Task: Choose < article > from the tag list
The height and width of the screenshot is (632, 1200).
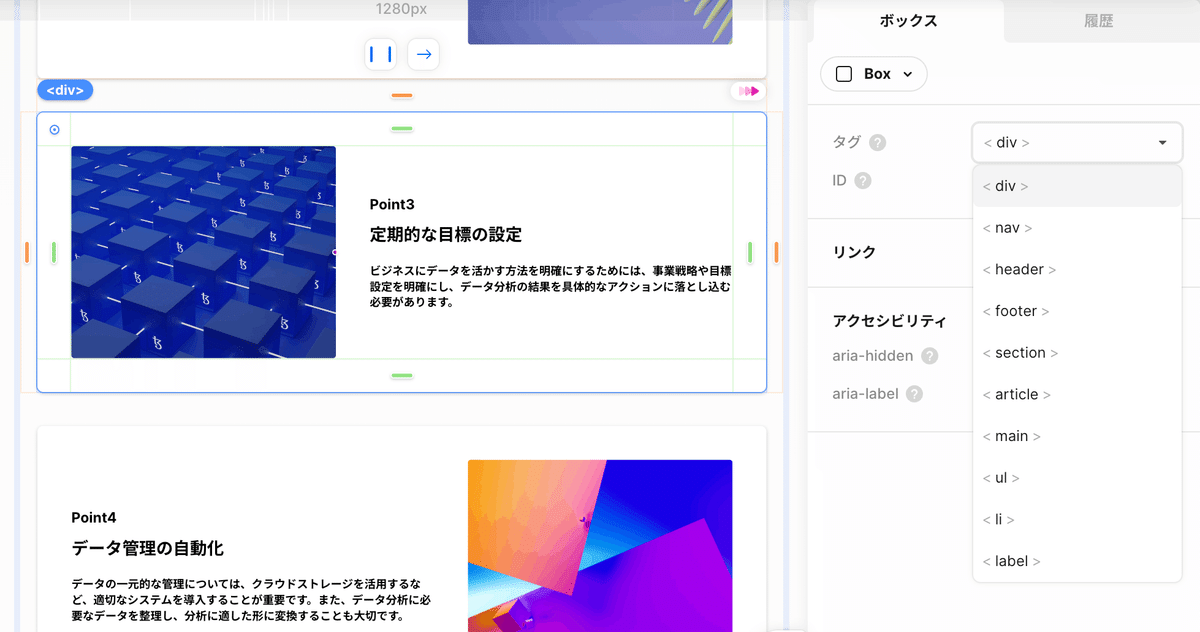Action: (x=1077, y=394)
